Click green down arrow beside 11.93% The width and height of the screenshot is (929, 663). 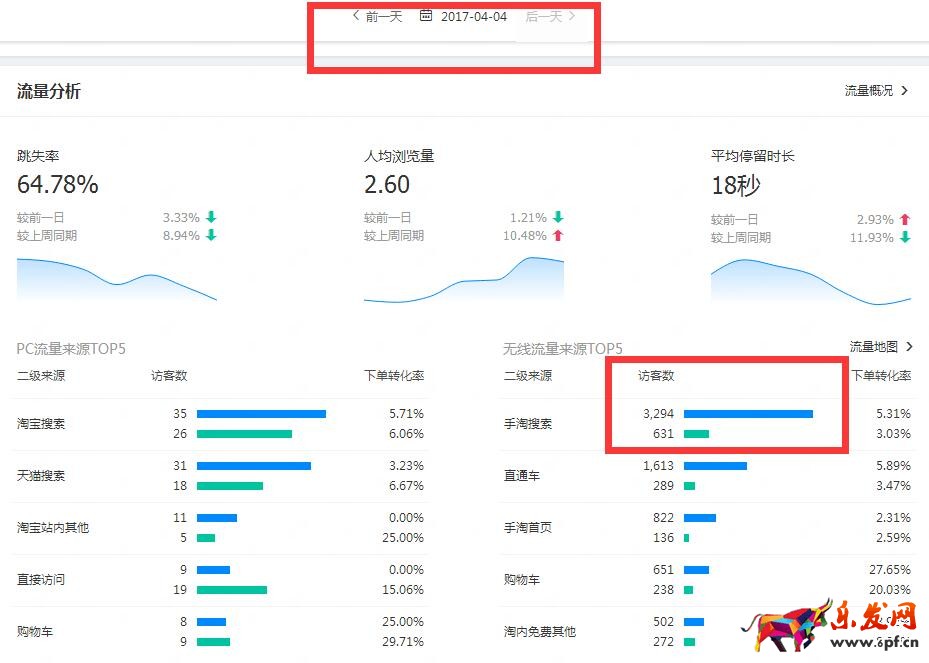click(x=905, y=238)
